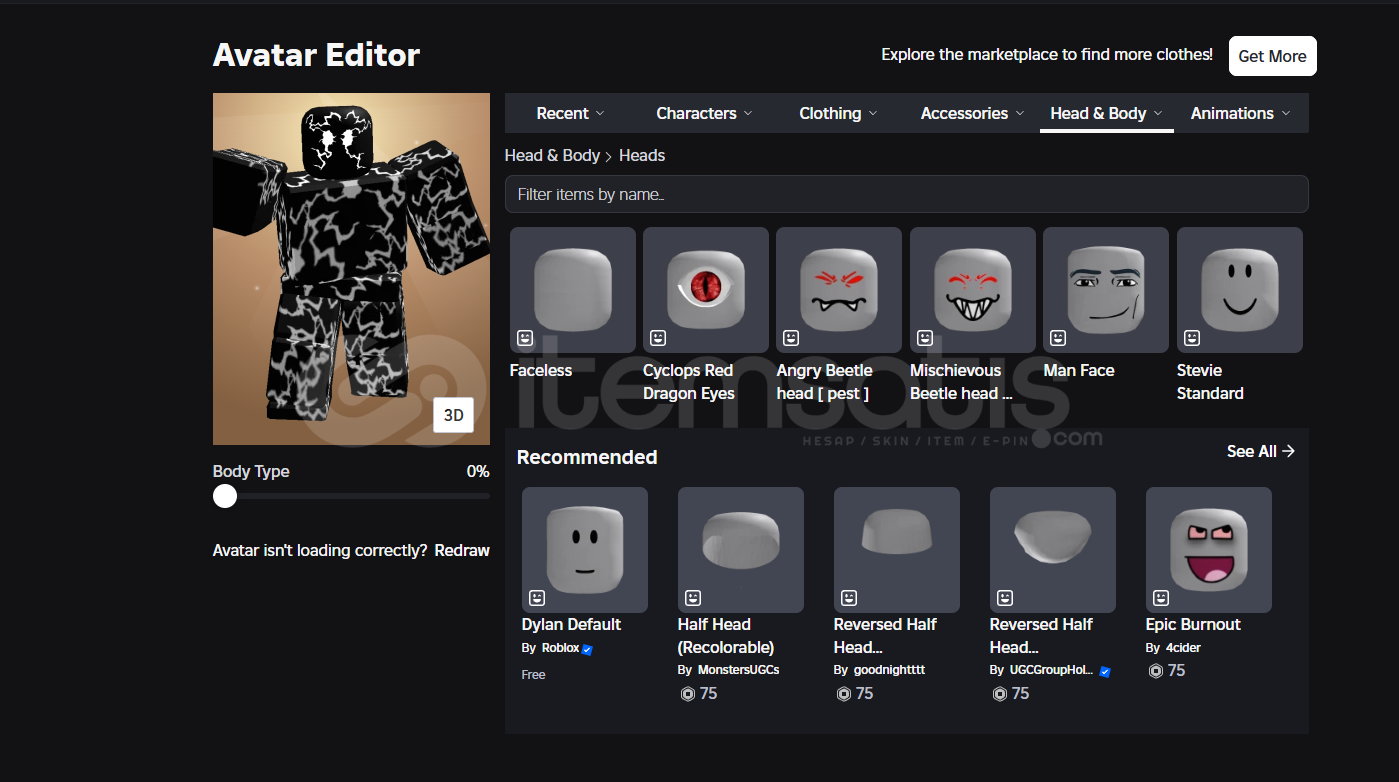
Task: Click See All recommended items
Action: click(1261, 451)
